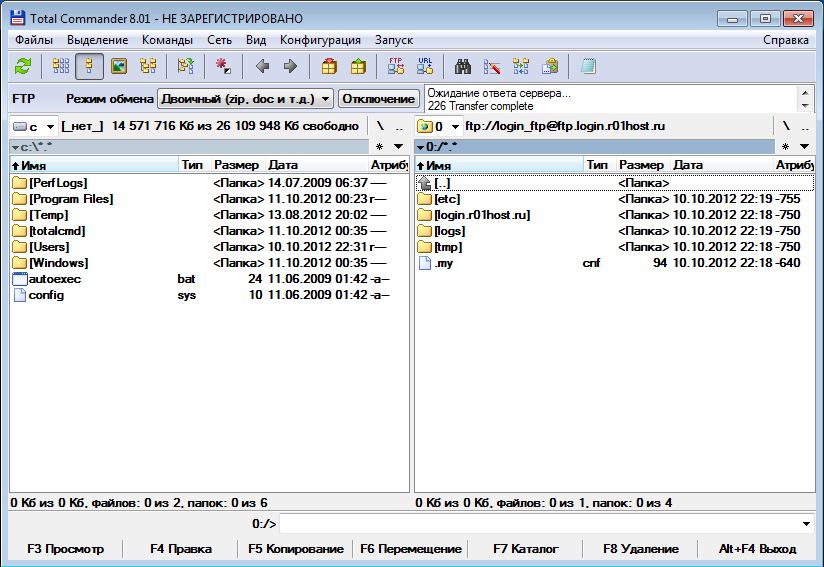Sort right panel by Дата column
The height and width of the screenshot is (567, 824).
722,165
